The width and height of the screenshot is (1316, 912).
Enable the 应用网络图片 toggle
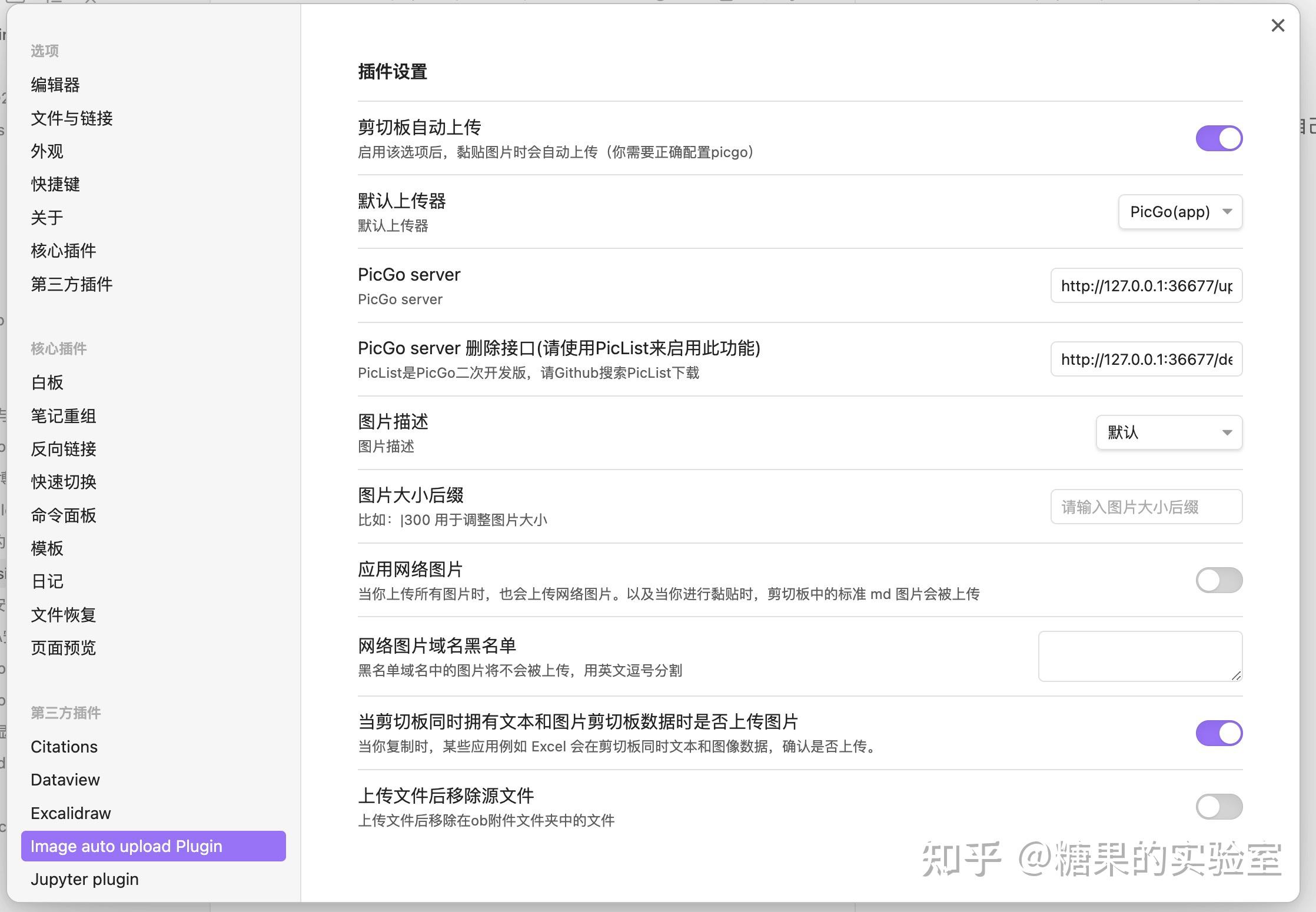click(x=1218, y=580)
